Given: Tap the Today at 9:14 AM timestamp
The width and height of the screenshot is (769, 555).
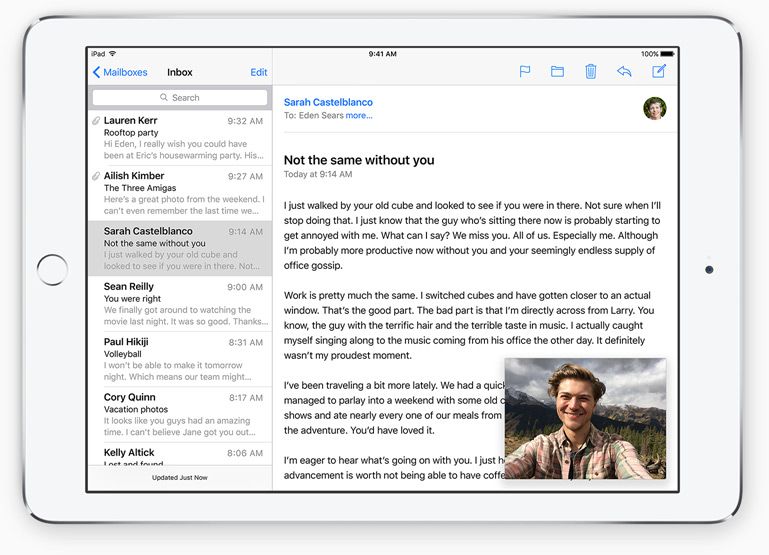Looking at the screenshot, I should tap(318, 174).
